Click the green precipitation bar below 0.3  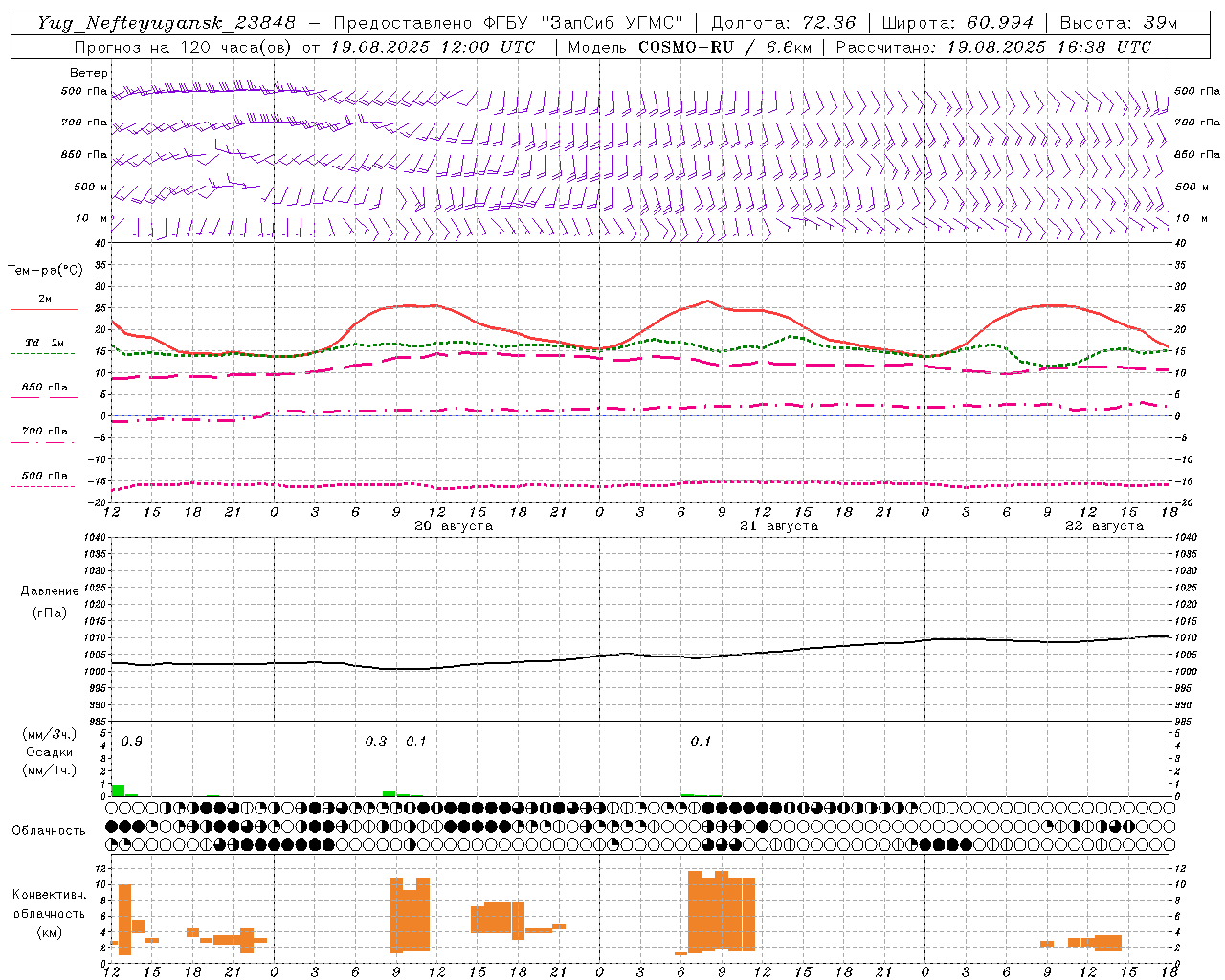(x=390, y=793)
